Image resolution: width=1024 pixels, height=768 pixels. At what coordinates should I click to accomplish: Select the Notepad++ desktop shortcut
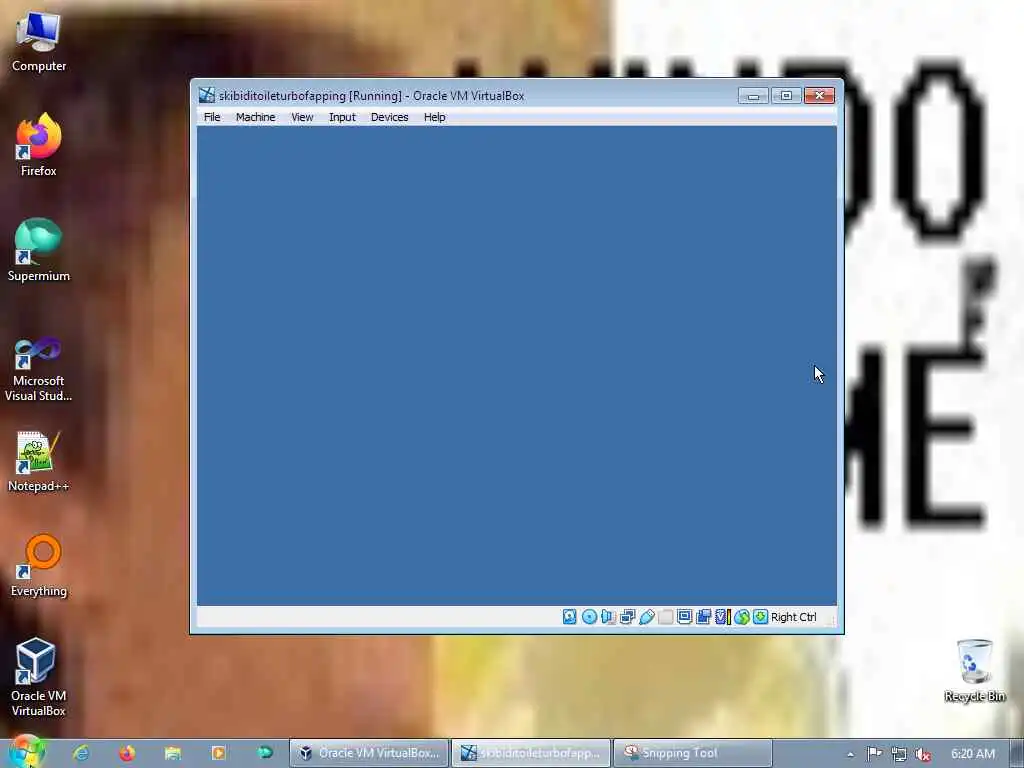tap(39, 460)
